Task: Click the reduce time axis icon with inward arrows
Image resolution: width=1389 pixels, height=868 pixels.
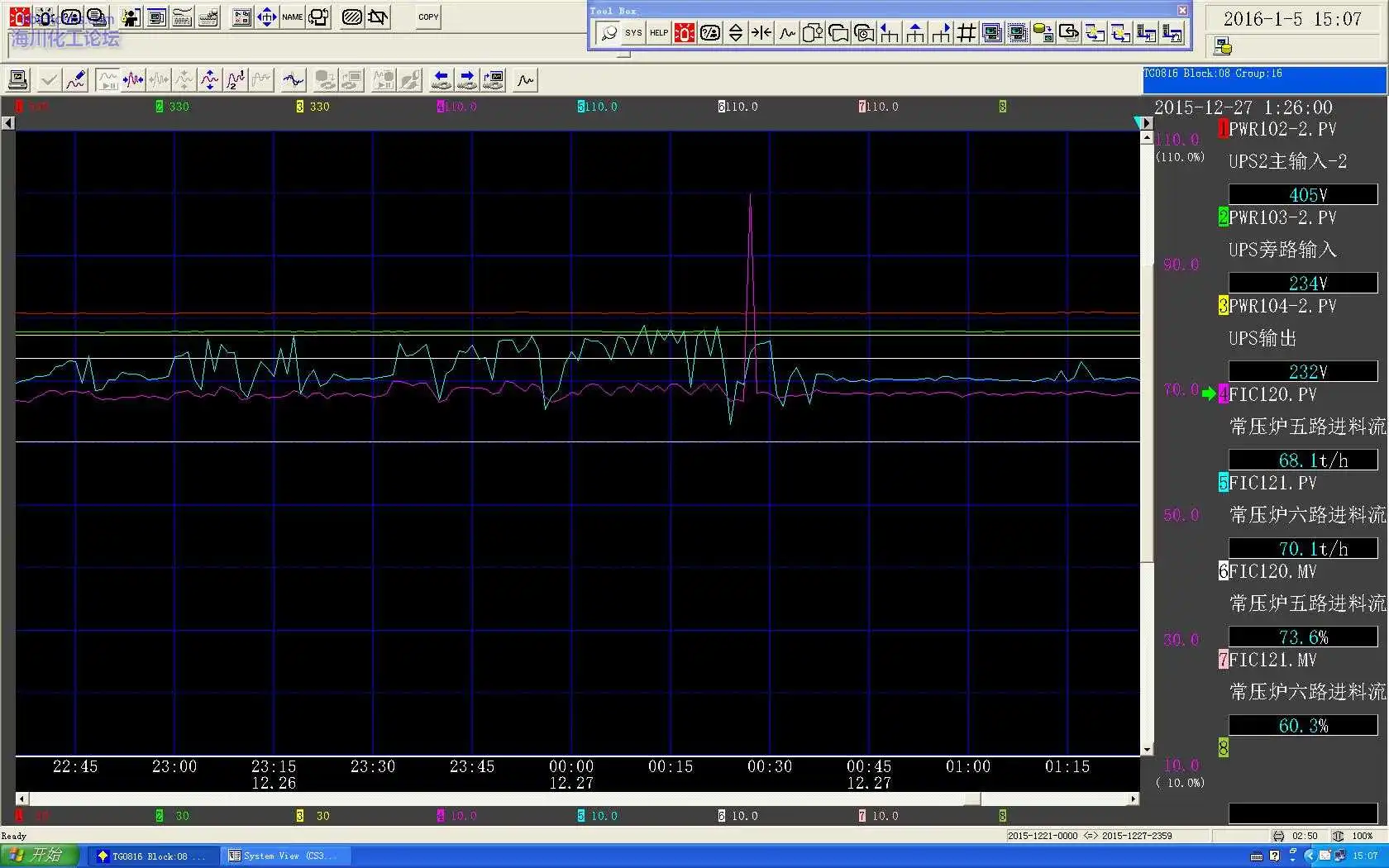Action: tap(133, 80)
